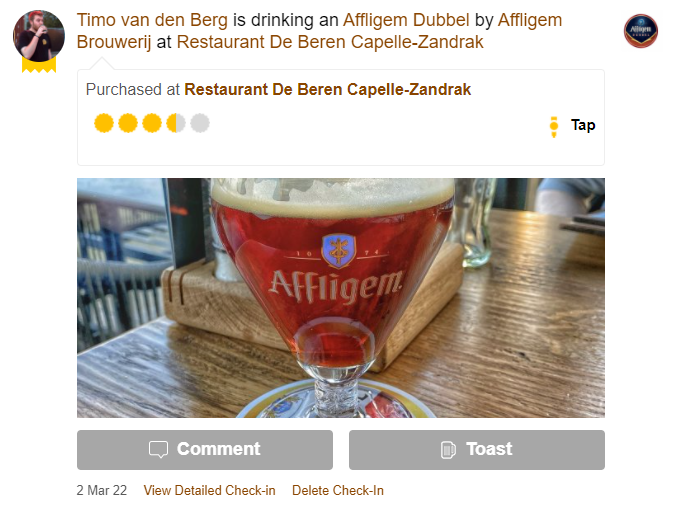The image size is (682, 506).
Task: Click the first yellow rating dot
Action: [104, 123]
